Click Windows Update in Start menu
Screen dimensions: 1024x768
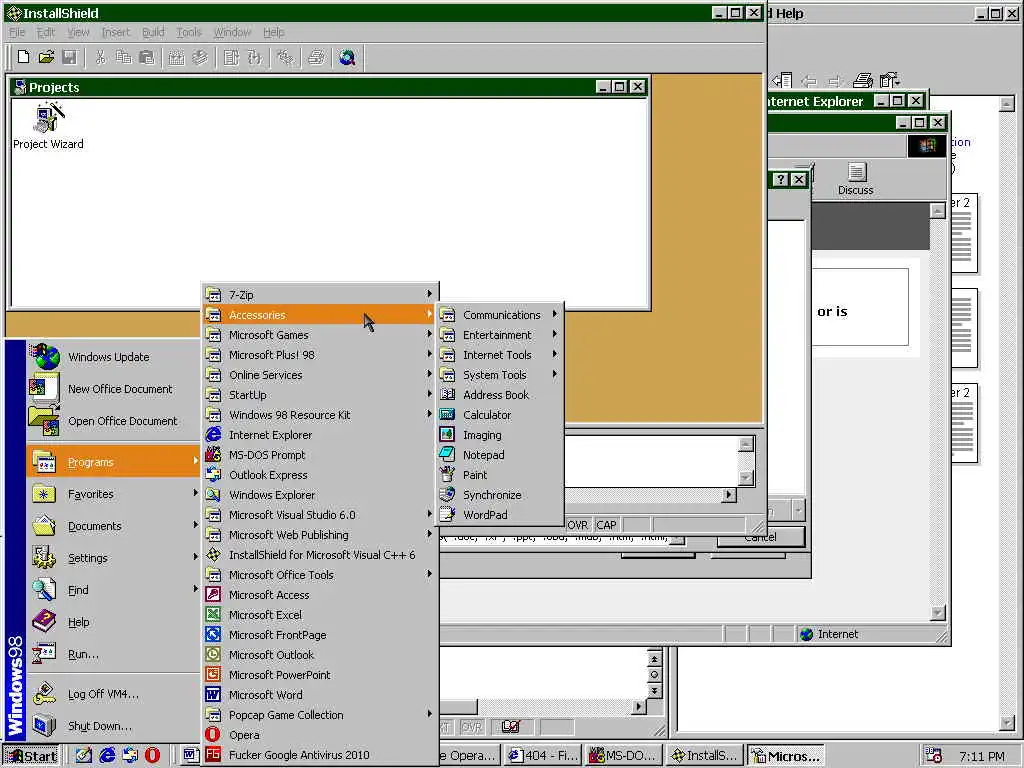pyautogui.click(x=114, y=357)
